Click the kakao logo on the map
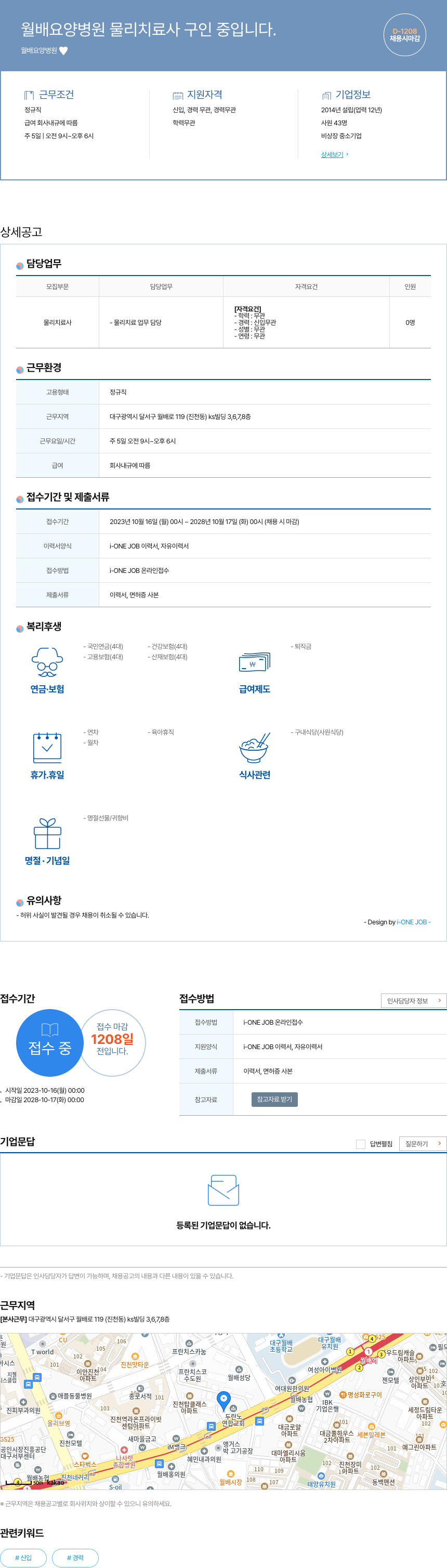 coord(55,1482)
